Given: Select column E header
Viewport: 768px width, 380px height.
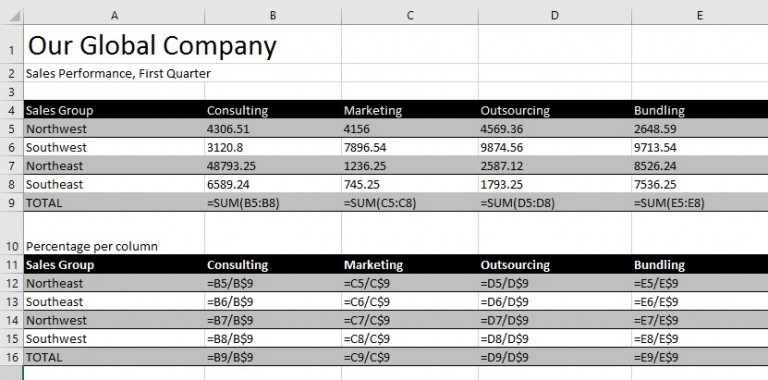Looking at the screenshot, I should (699, 16).
